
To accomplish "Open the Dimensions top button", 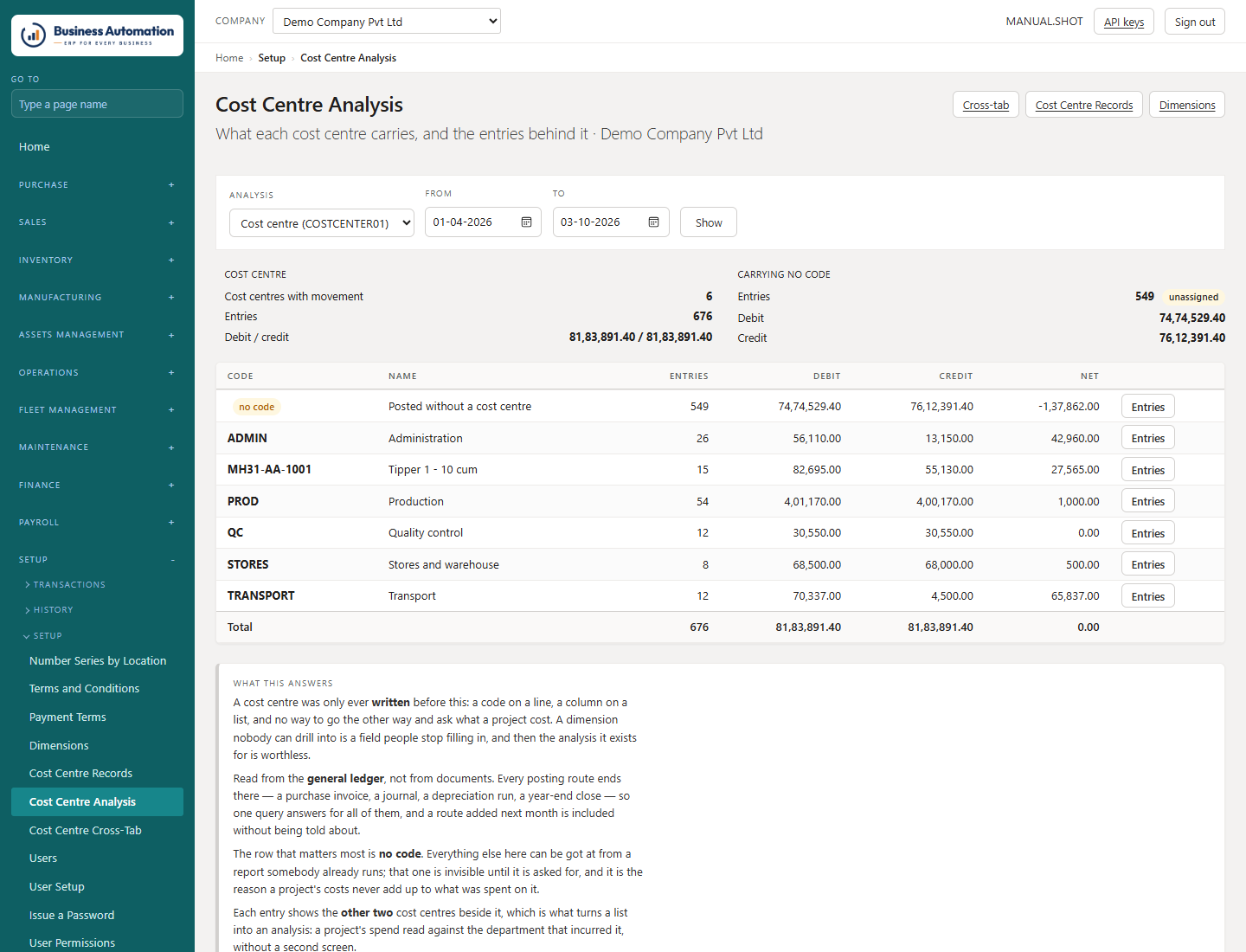I will click(1187, 105).
